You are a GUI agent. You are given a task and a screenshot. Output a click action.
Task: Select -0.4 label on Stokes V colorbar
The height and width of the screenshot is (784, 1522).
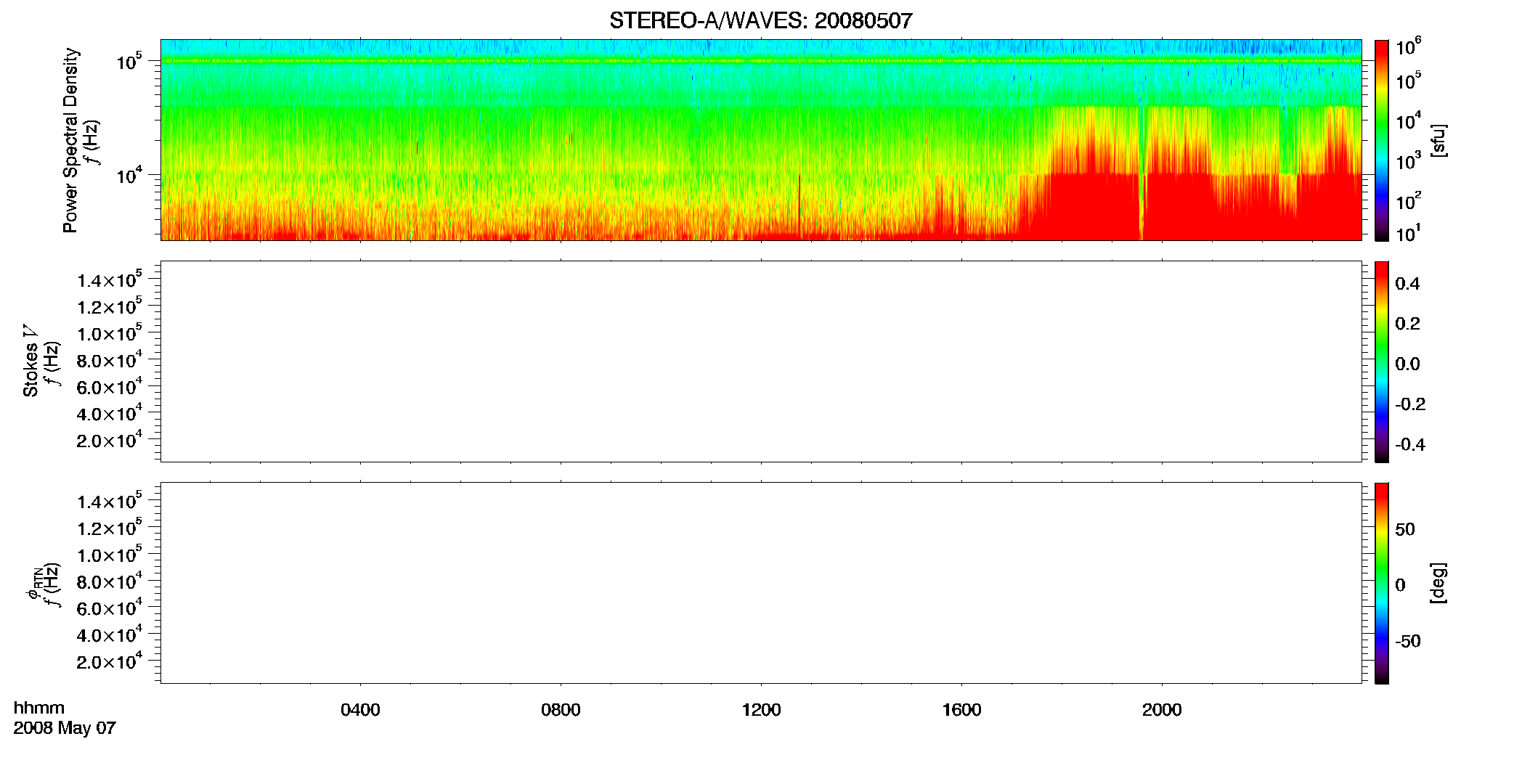point(1410,444)
